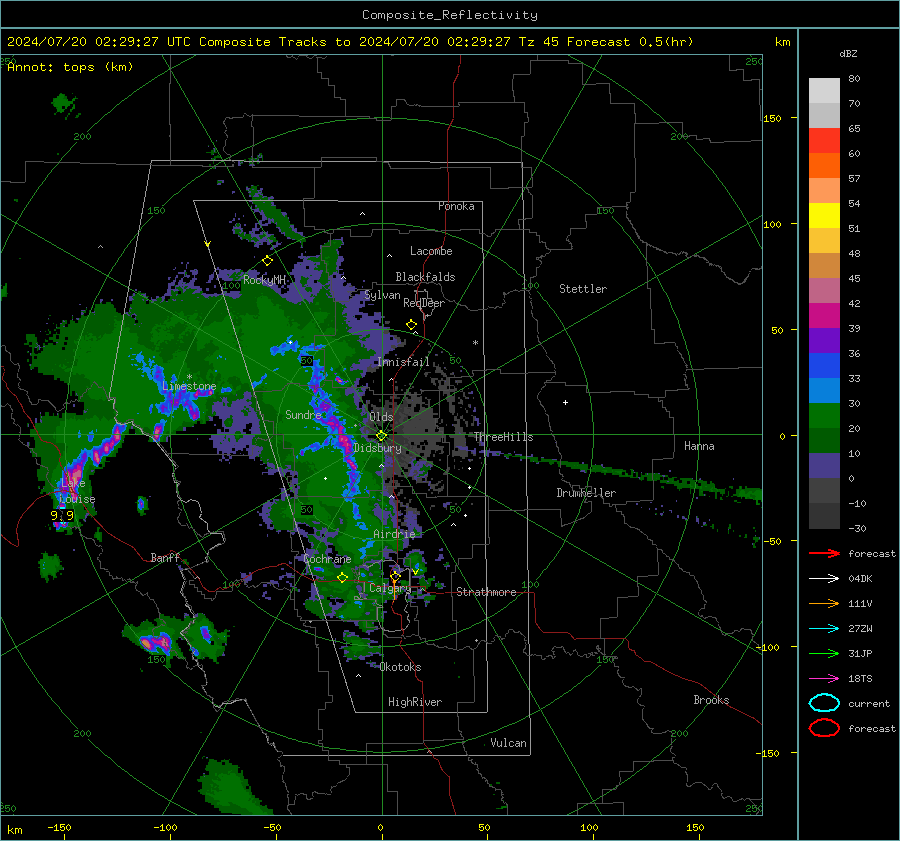Click the 'Annot: tops (km)' label
This screenshot has height=841, width=900.
point(70,67)
